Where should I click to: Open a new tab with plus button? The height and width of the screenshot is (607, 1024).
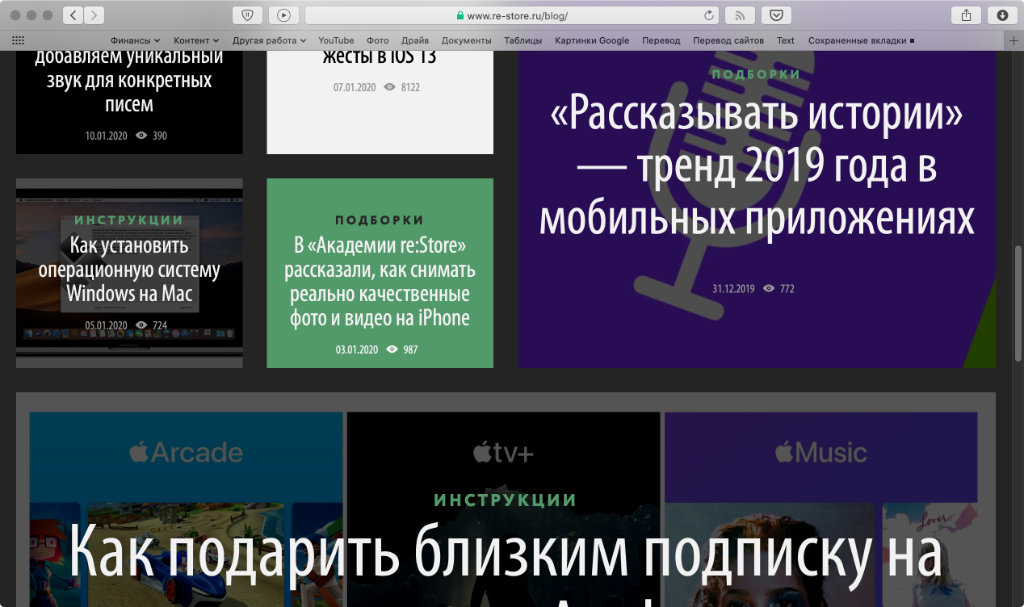point(1015,41)
